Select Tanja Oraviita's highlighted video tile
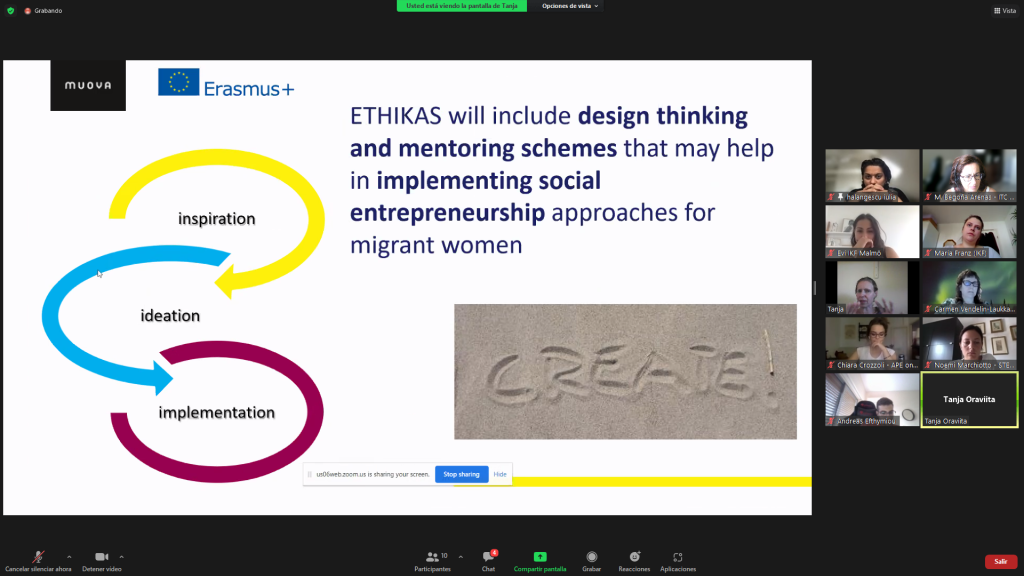Image resolution: width=1024 pixels, height=576 pixels. pyautogui.click(x=969, y=400)
